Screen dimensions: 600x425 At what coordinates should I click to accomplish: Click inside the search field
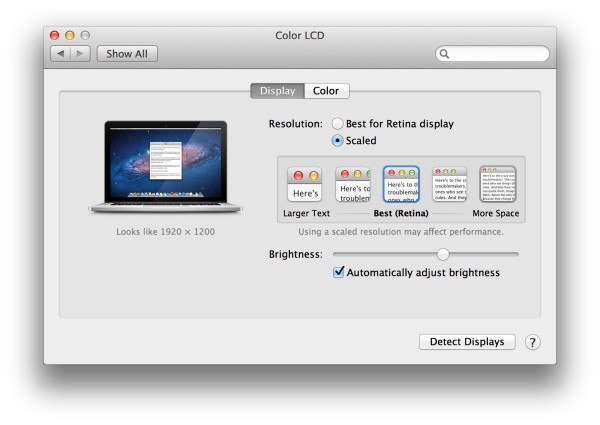492,54
